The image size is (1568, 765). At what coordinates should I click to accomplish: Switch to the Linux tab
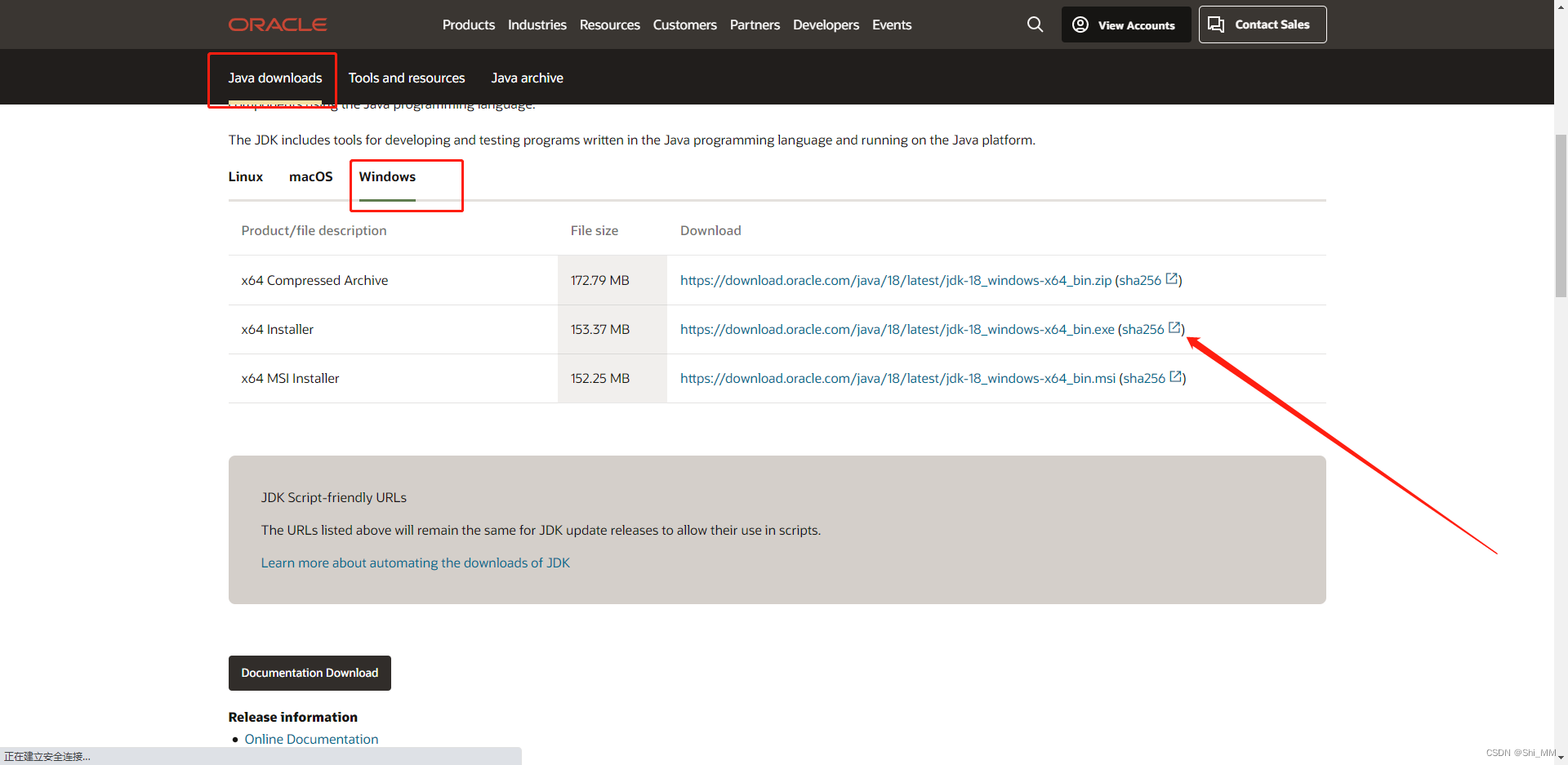(x=246, y=176)
